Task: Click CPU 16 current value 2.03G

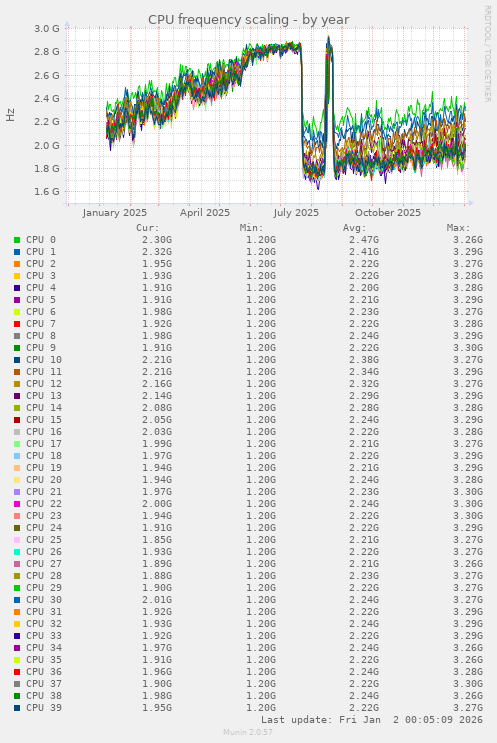Action: pyautogui.click(x=157, y=432)
